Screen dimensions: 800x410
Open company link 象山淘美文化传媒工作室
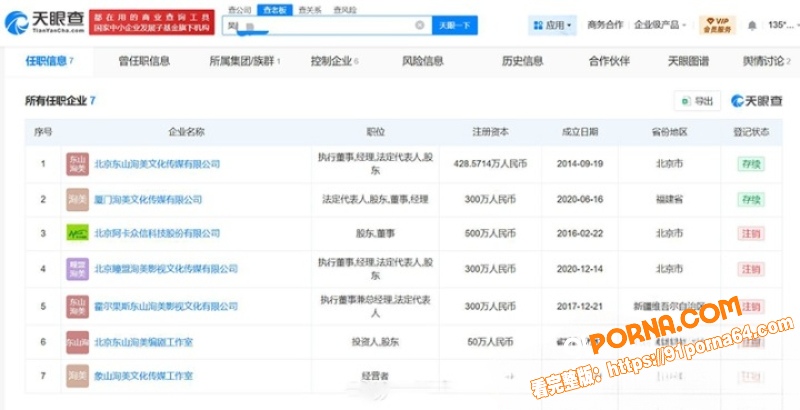tap(144, 376)
